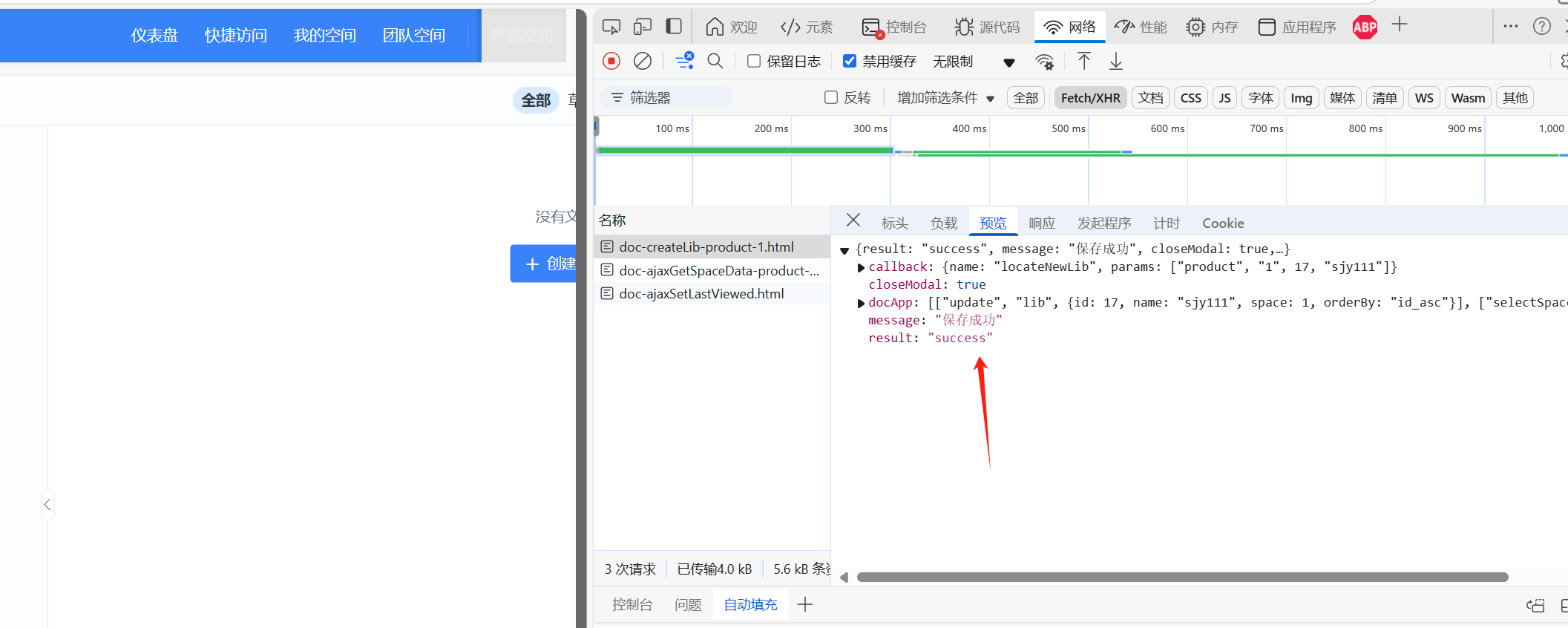
Task: Click the ABP extension icon
Action: tap(1365, 27)
